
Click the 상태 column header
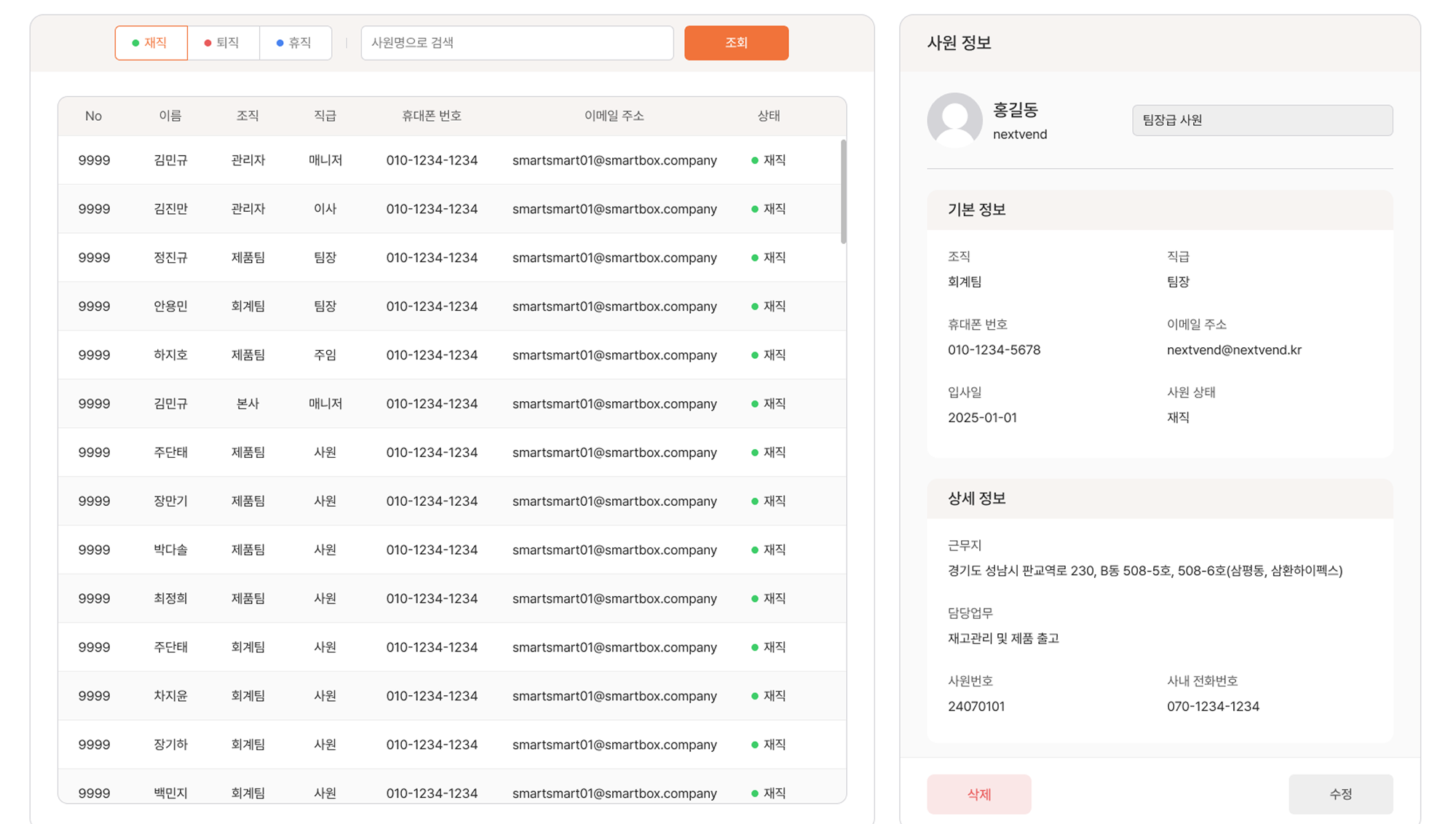point(769,115)
